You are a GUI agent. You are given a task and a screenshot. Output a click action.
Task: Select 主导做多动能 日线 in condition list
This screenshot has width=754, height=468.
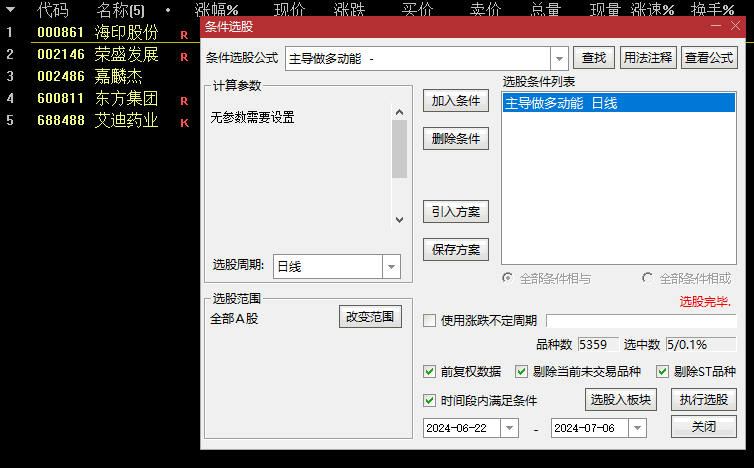pyautogui.click(x=619, y=103)
